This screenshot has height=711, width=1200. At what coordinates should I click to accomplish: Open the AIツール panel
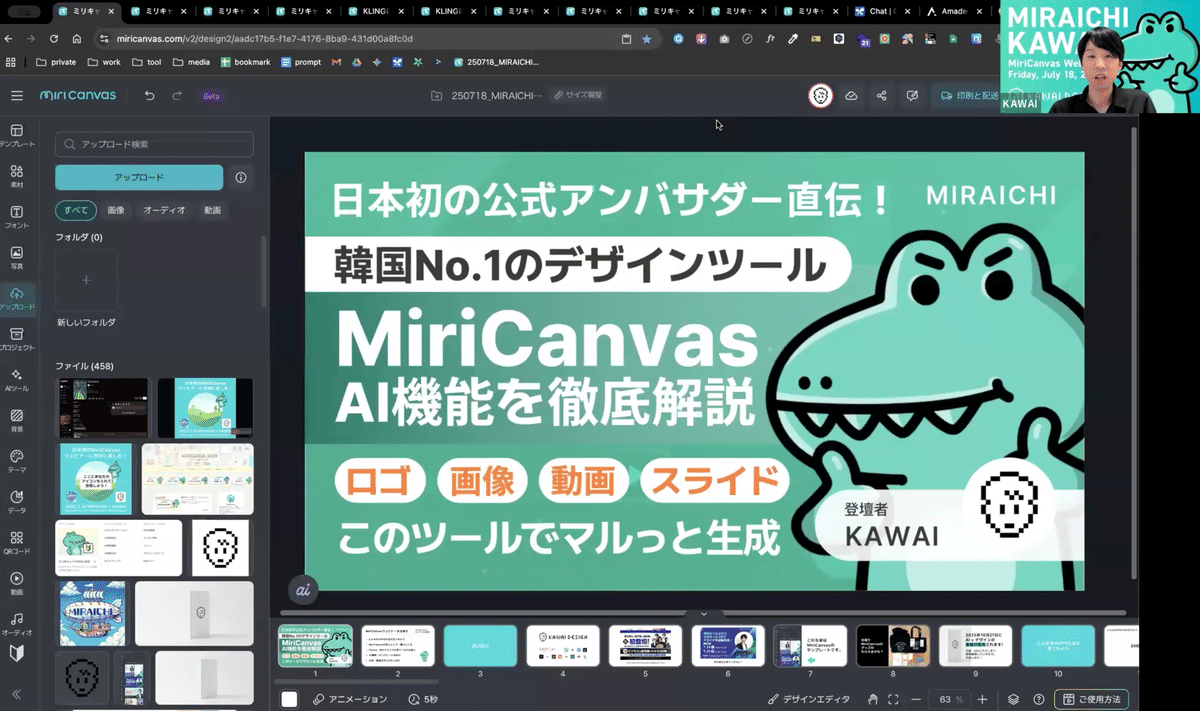tap(16, 378)
